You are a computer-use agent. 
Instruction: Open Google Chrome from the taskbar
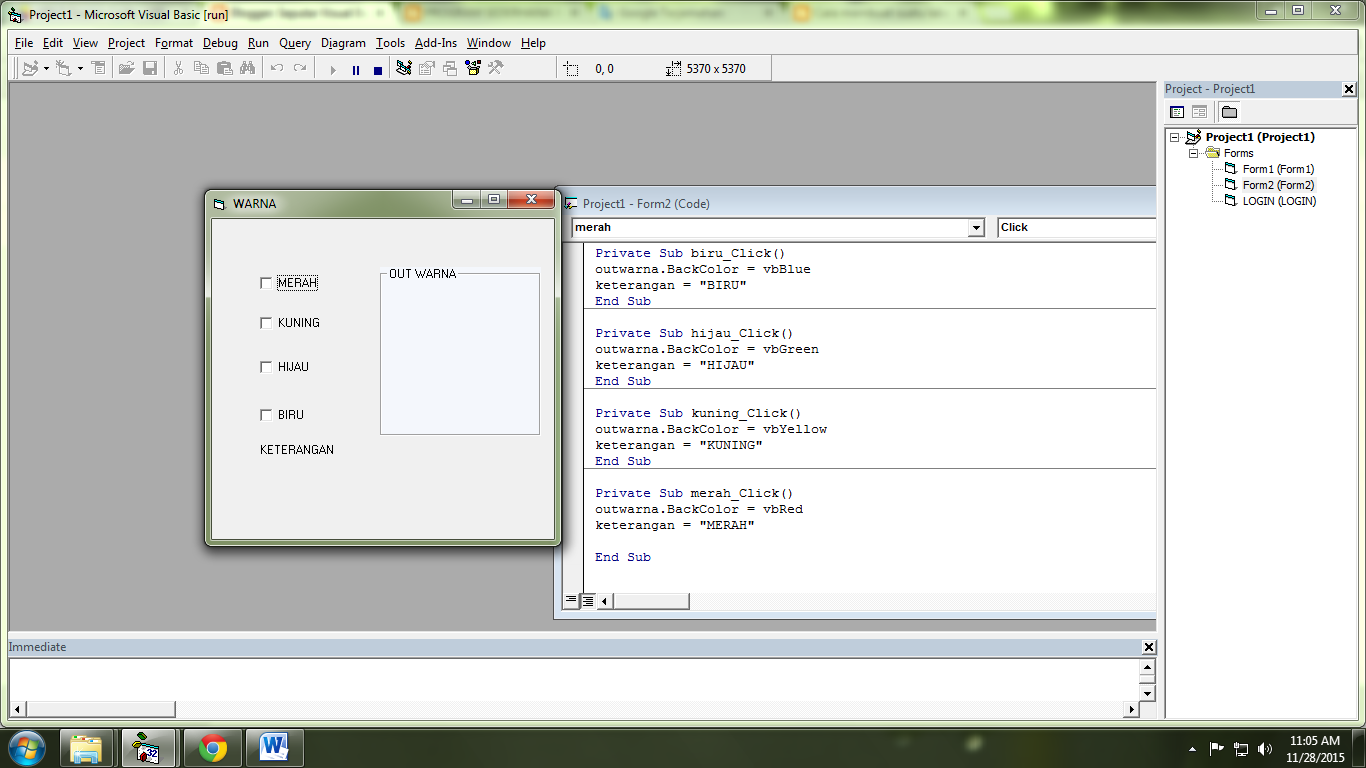[212, 748]
